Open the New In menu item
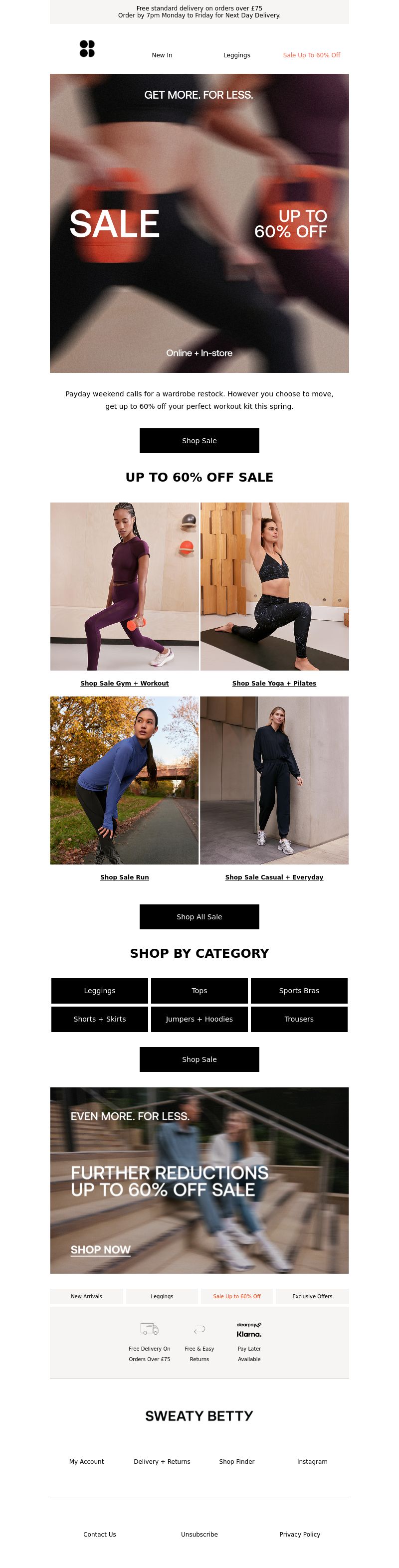 click(162, 55)
